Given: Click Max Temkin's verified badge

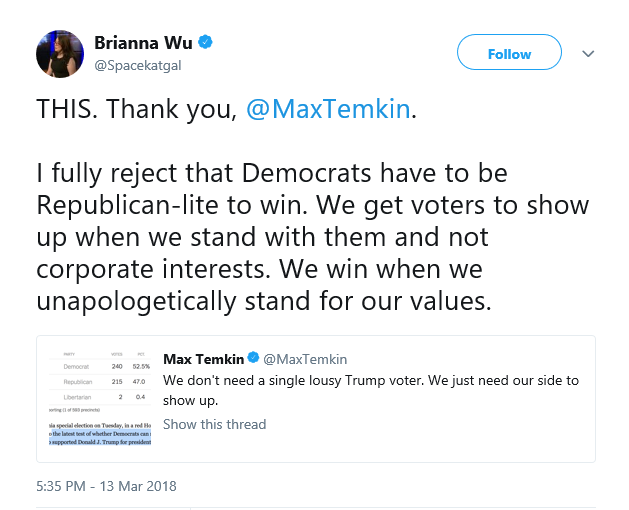Looking at the screenshot, I should 253,358.
